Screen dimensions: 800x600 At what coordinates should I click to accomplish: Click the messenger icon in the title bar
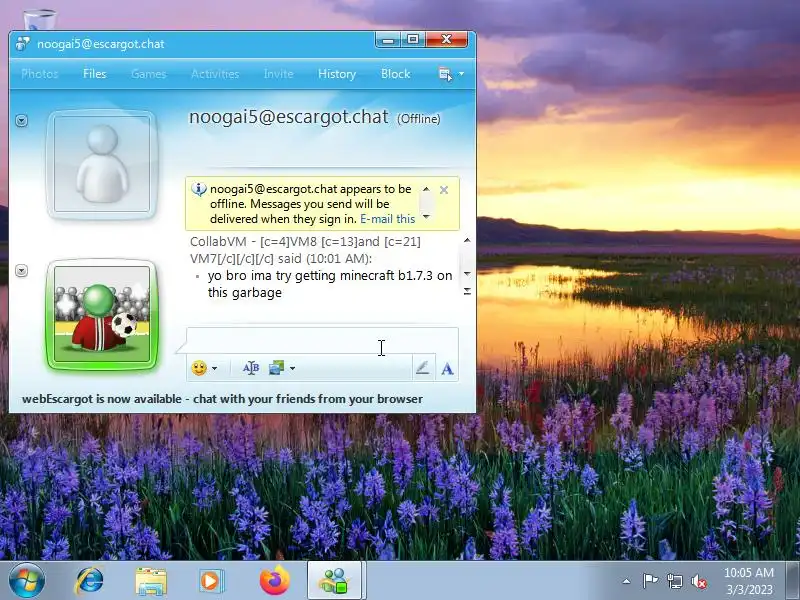[23, 44]
